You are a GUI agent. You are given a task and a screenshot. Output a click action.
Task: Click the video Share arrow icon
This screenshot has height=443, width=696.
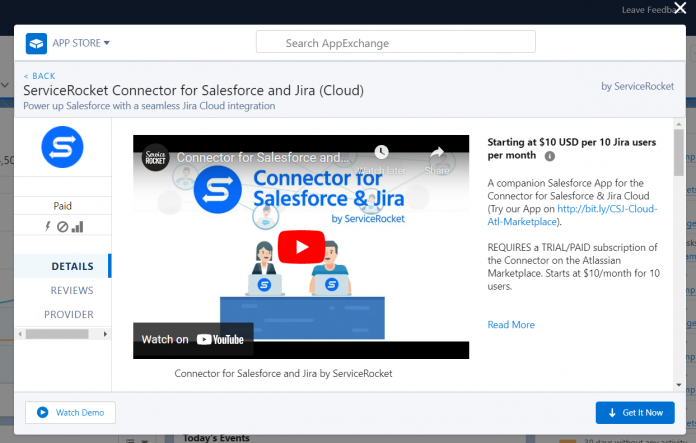point(437,153)
